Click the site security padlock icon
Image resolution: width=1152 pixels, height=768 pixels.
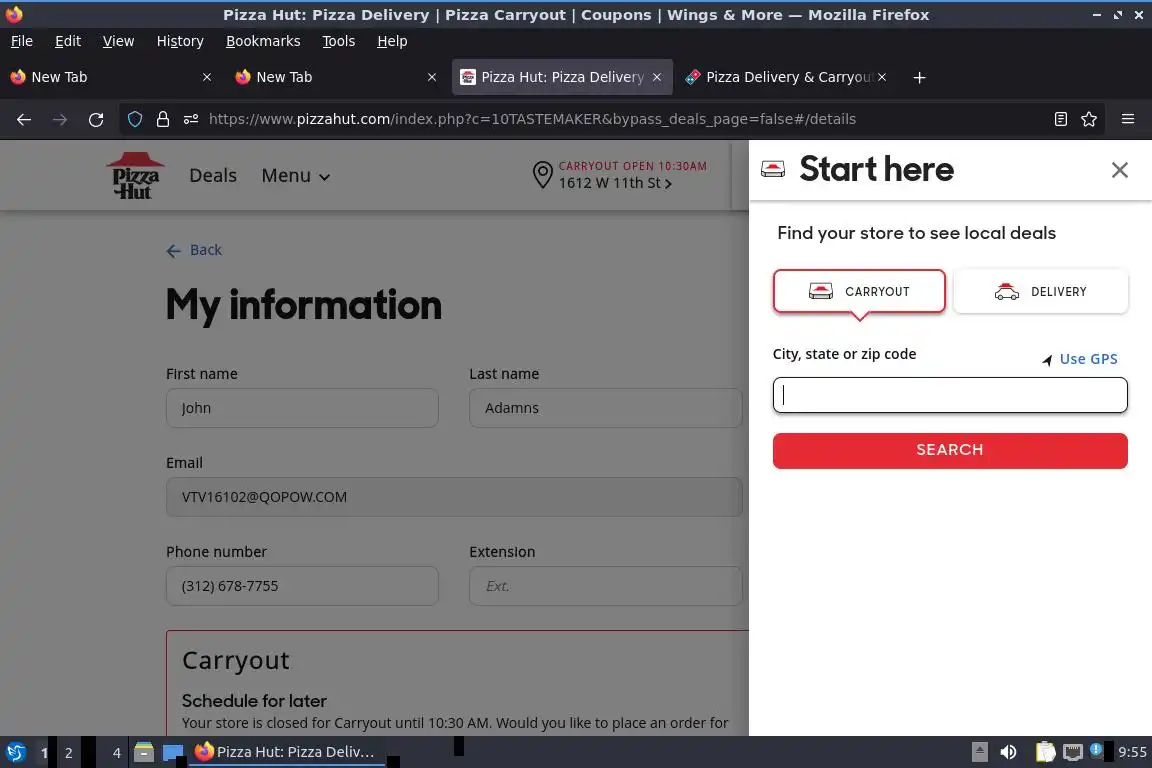tap(163, 119)
